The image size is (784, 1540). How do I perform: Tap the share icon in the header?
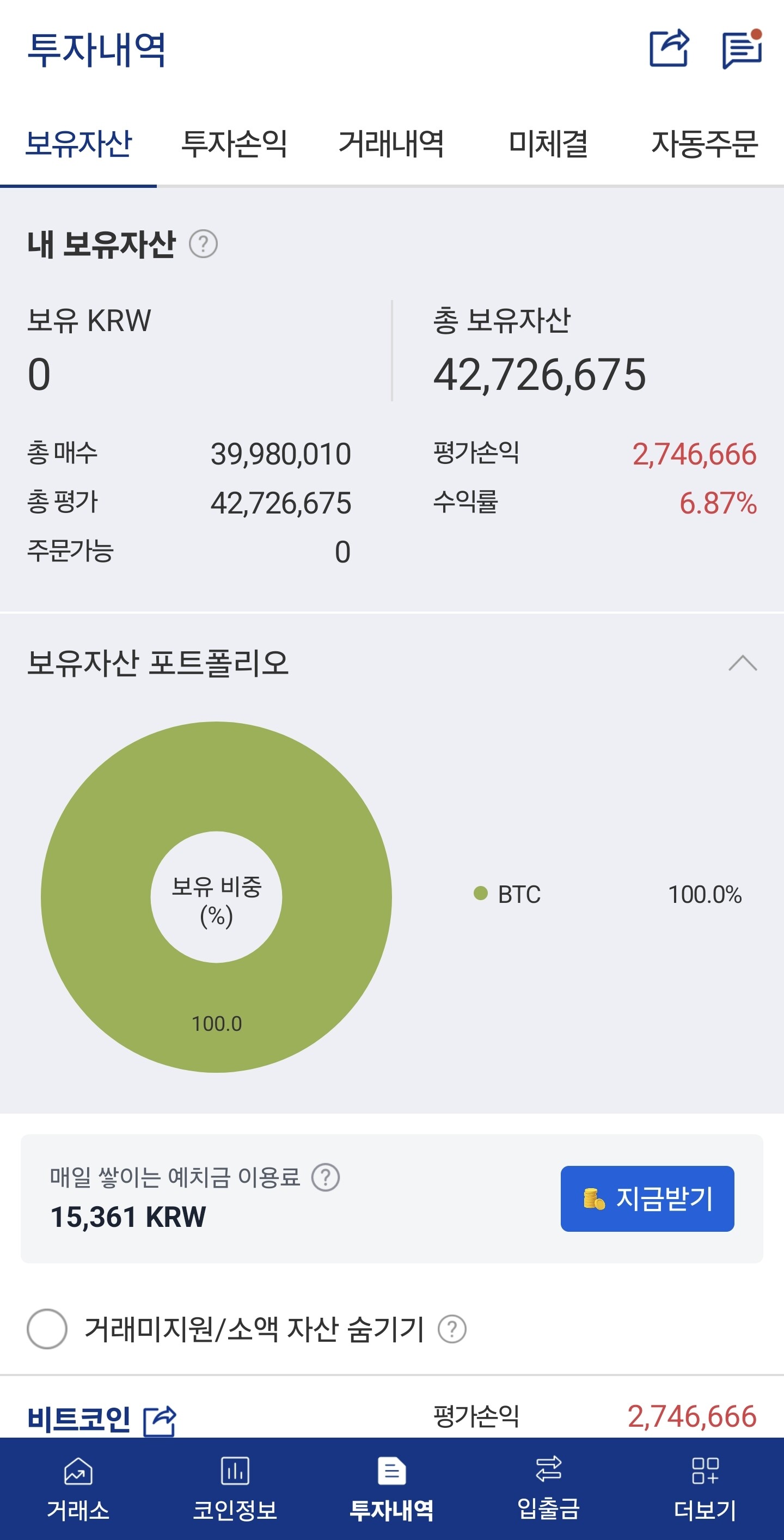(x=669, y=48)
